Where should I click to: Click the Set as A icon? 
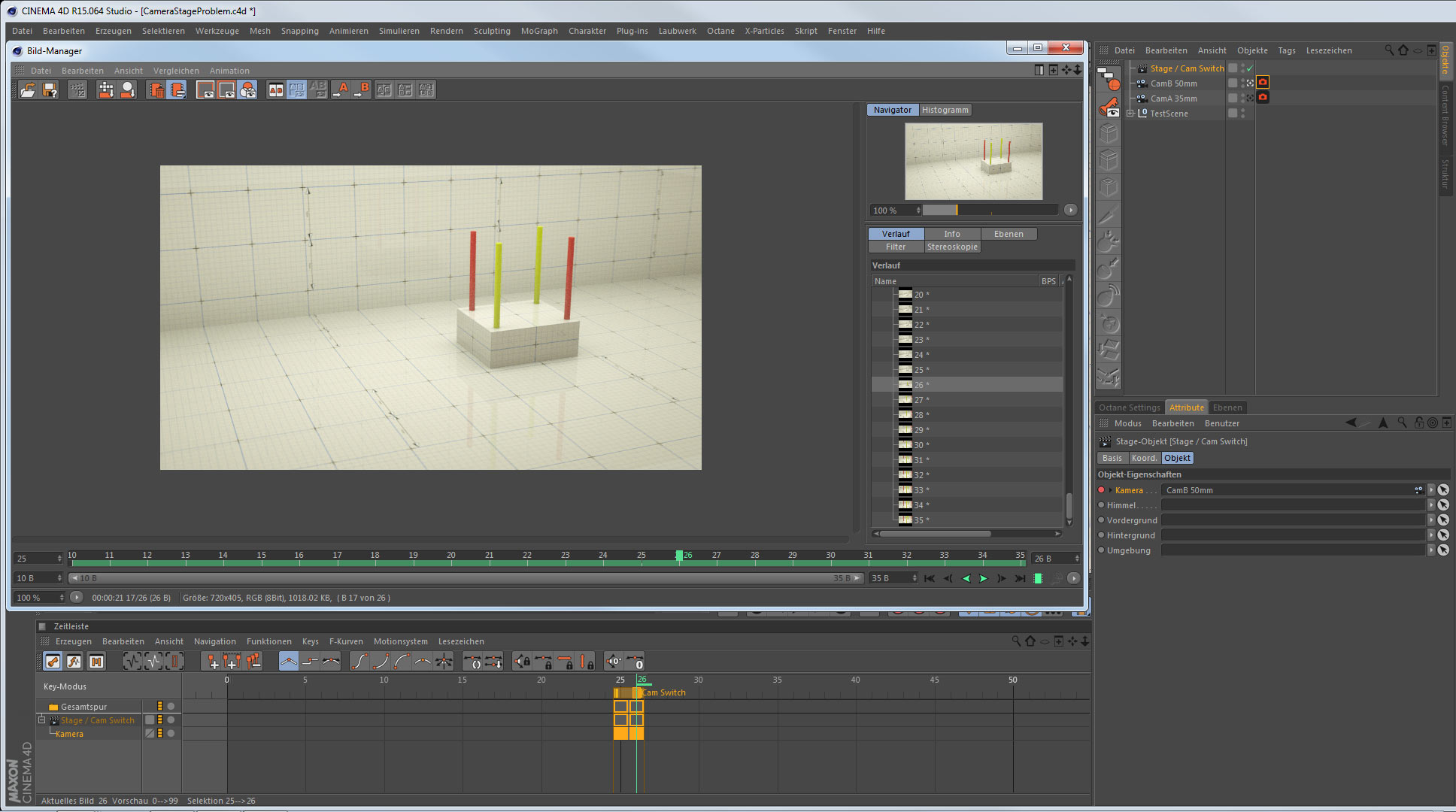pos(341,90)
